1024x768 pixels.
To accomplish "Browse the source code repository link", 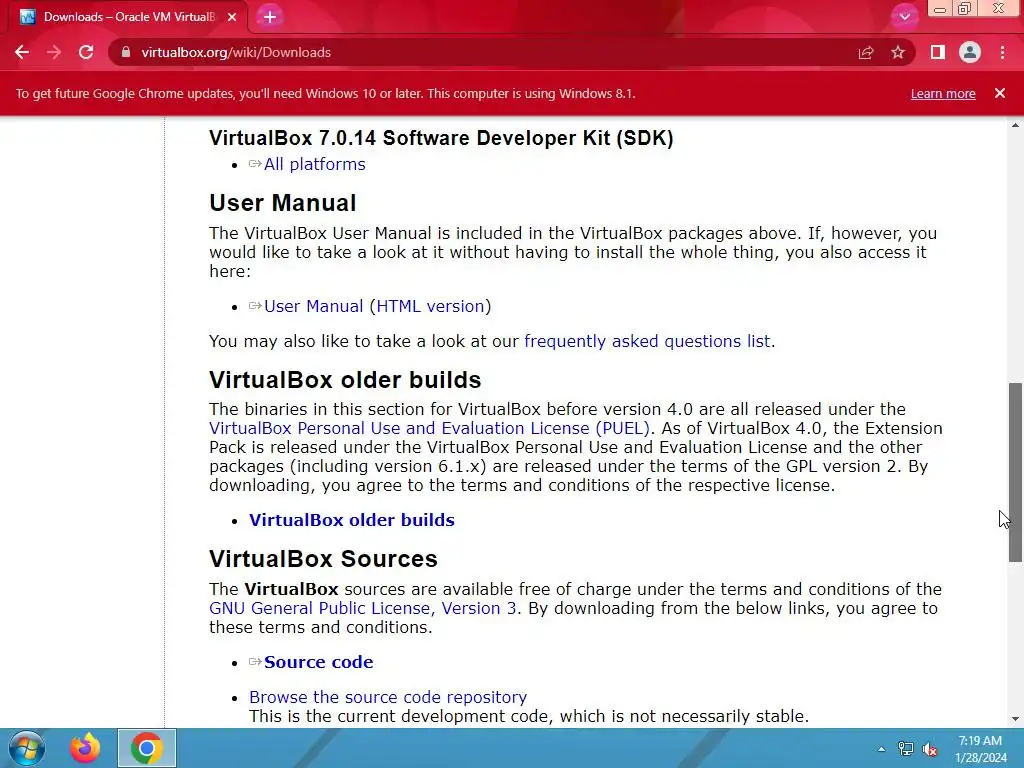I will [388, 697].
